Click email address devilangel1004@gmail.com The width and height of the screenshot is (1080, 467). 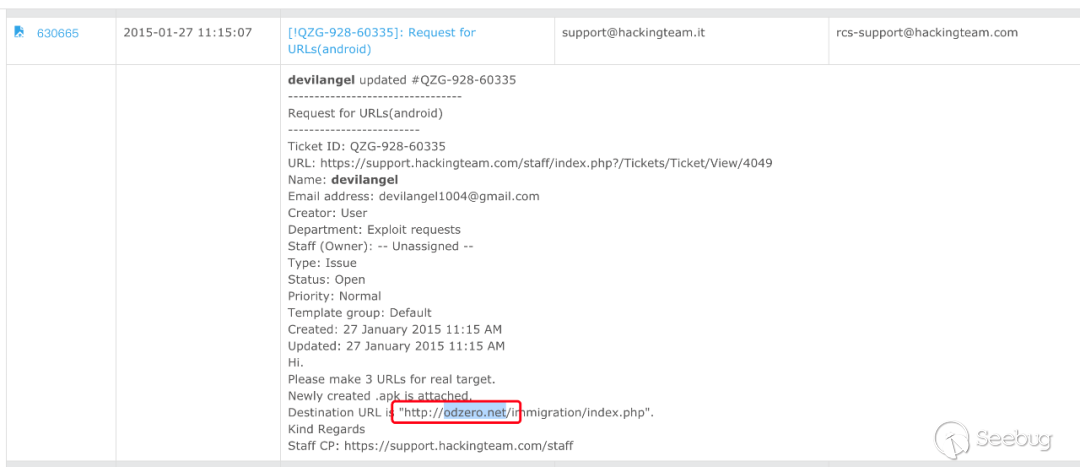coord(459,196)
